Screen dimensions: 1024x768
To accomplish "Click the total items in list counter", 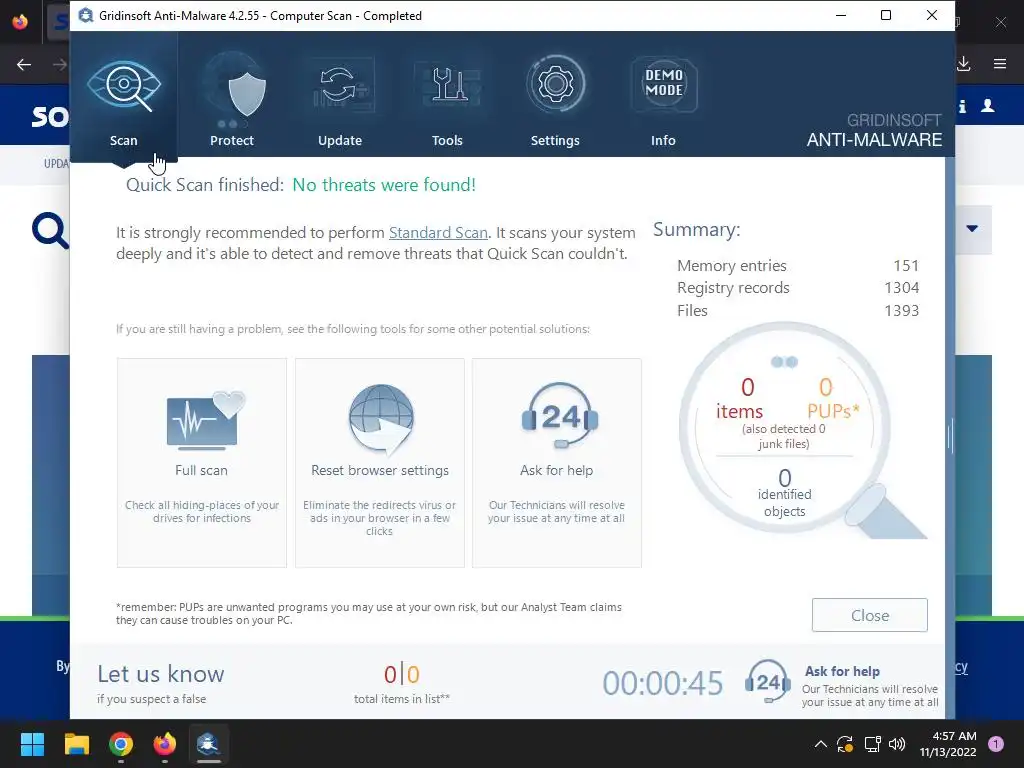I will coord(402,684).
